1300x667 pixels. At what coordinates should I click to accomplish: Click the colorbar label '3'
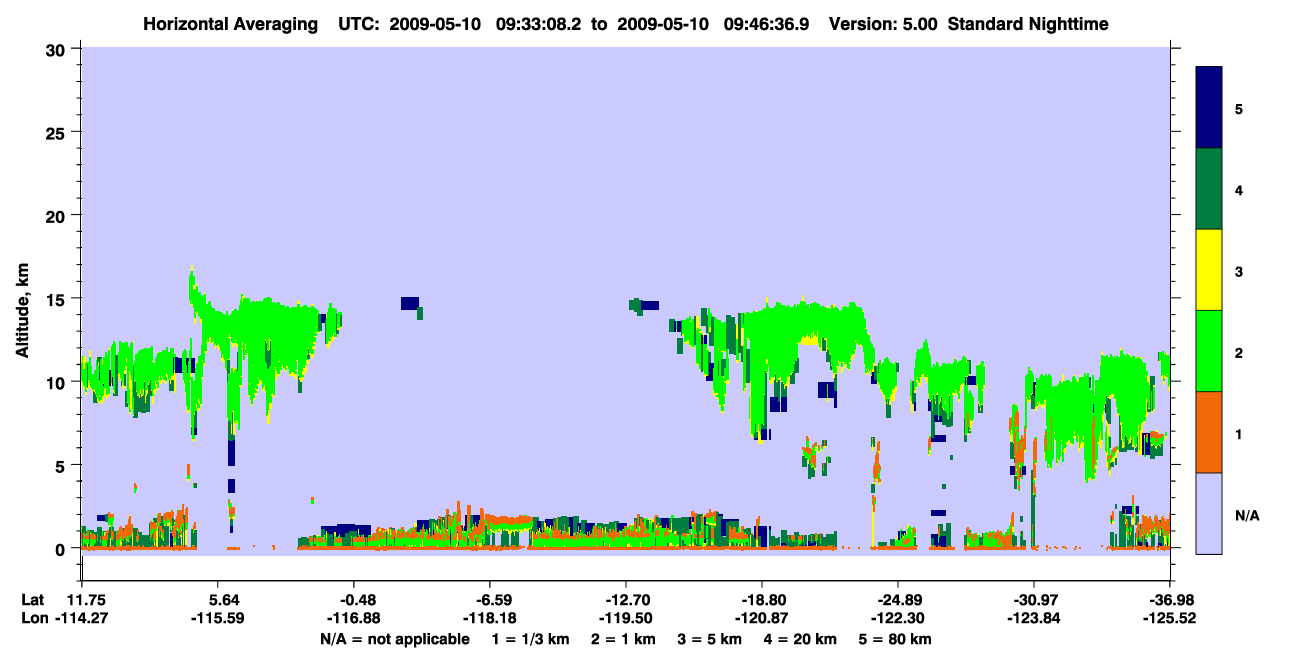[x=1239, y=271]
